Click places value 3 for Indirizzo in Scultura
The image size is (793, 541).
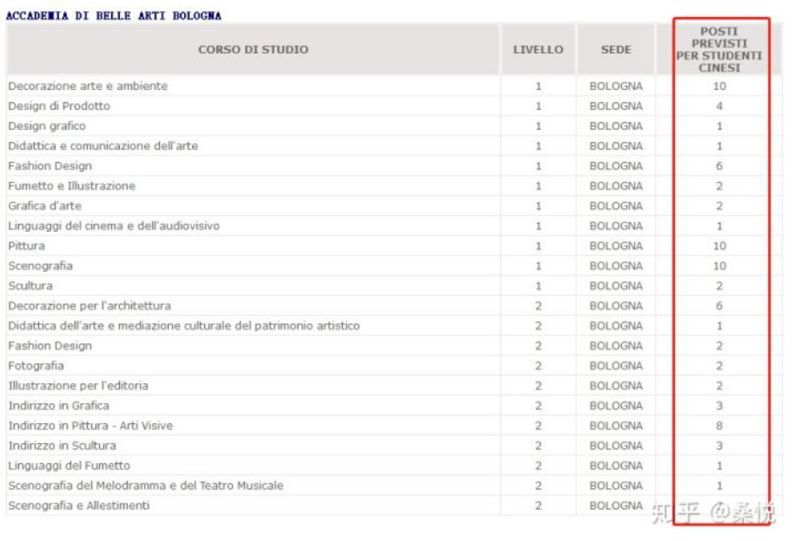tap(719, 445)
